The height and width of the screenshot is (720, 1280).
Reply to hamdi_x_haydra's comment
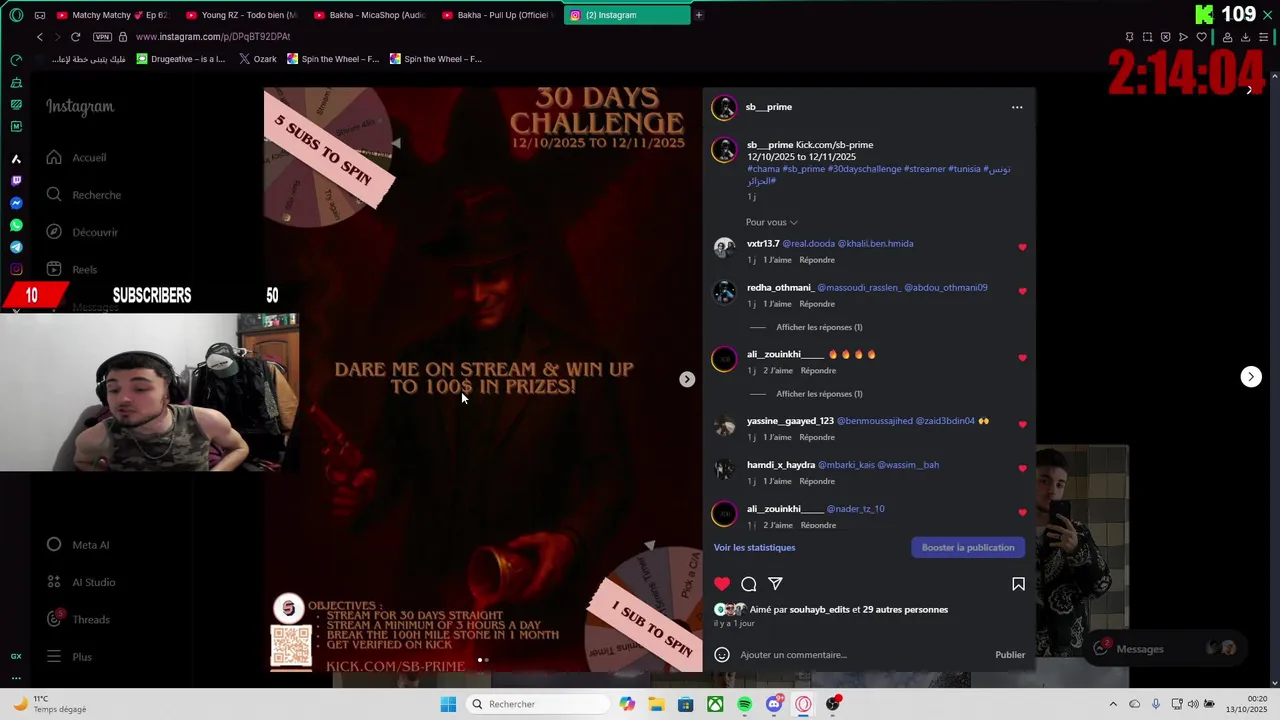pyautogui.click(x=816, y=481)
